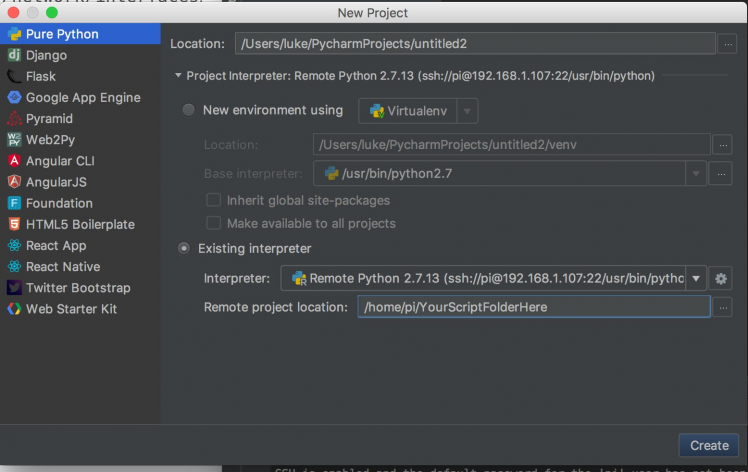
Task: Select the Web Starter Kit icon
Action: tap(14, 309)
